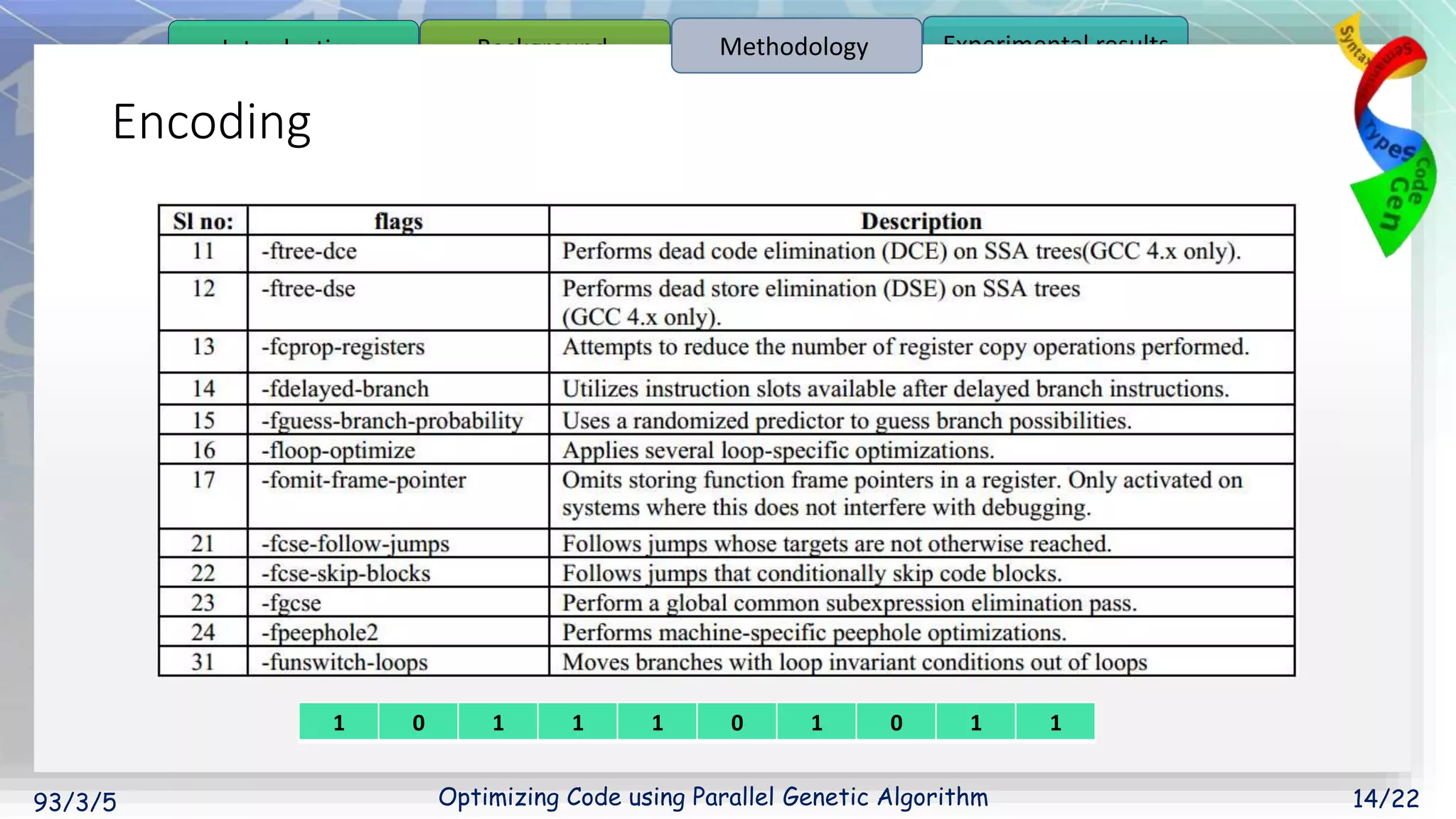The width and height of the screenshot is (1456, 819).
Task: Click the -floop-optimize flag cell
Action: tap(398, 450)
